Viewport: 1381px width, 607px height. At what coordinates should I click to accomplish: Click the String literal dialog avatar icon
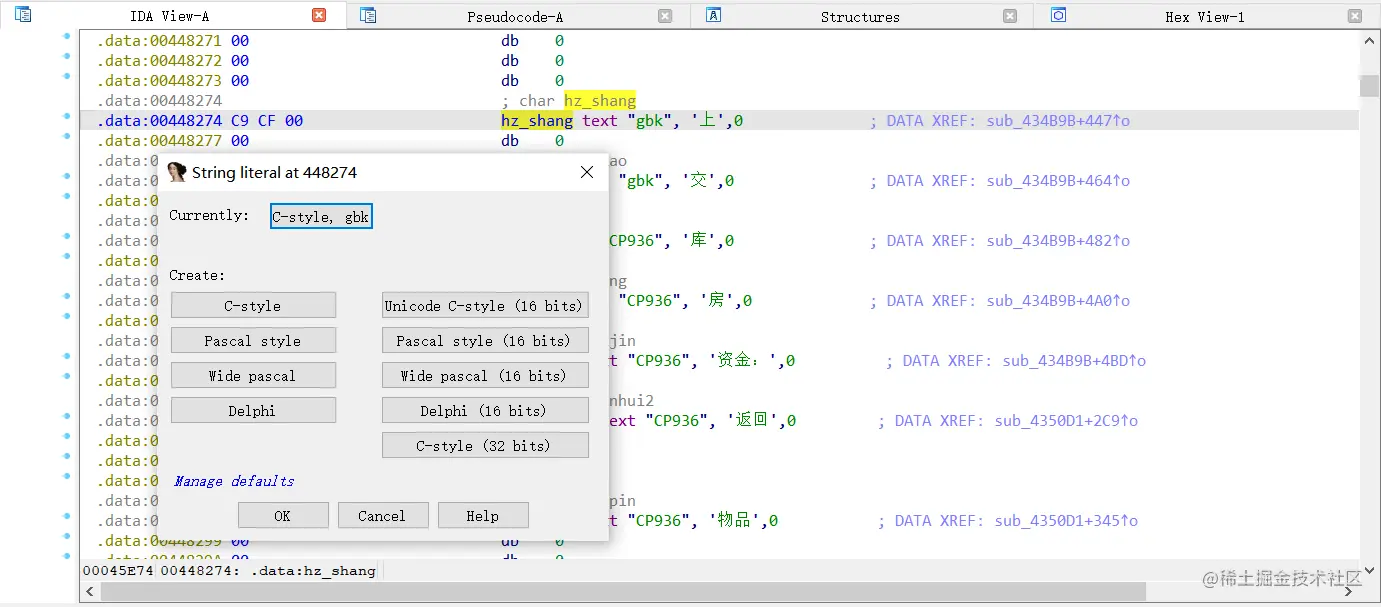click(177, 172)
